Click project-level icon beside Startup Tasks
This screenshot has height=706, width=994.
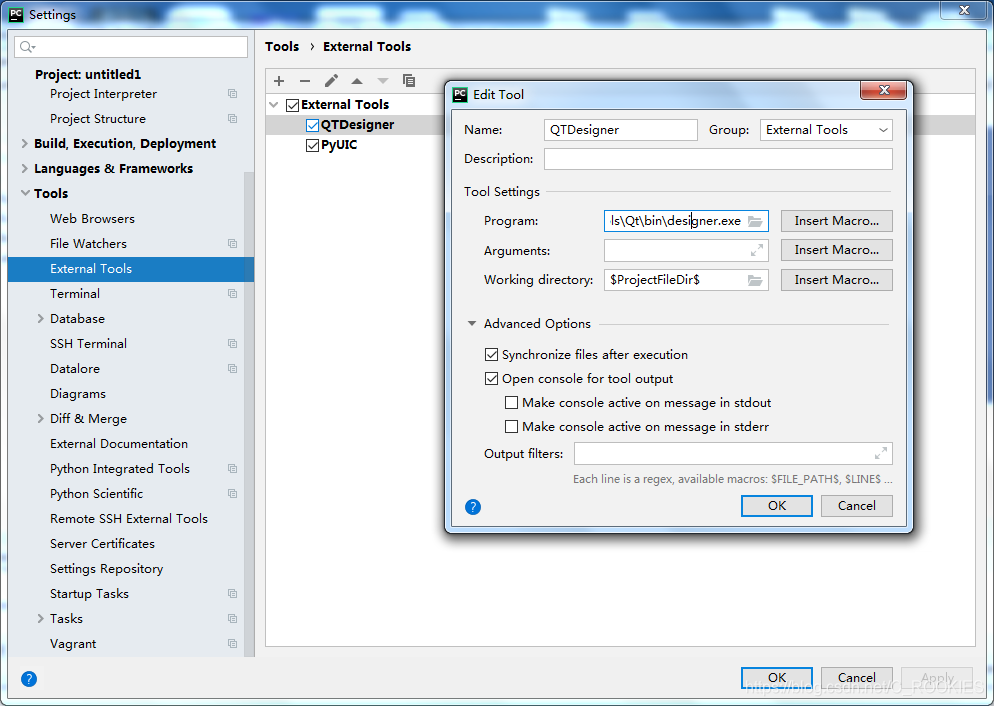pos(233,594)
